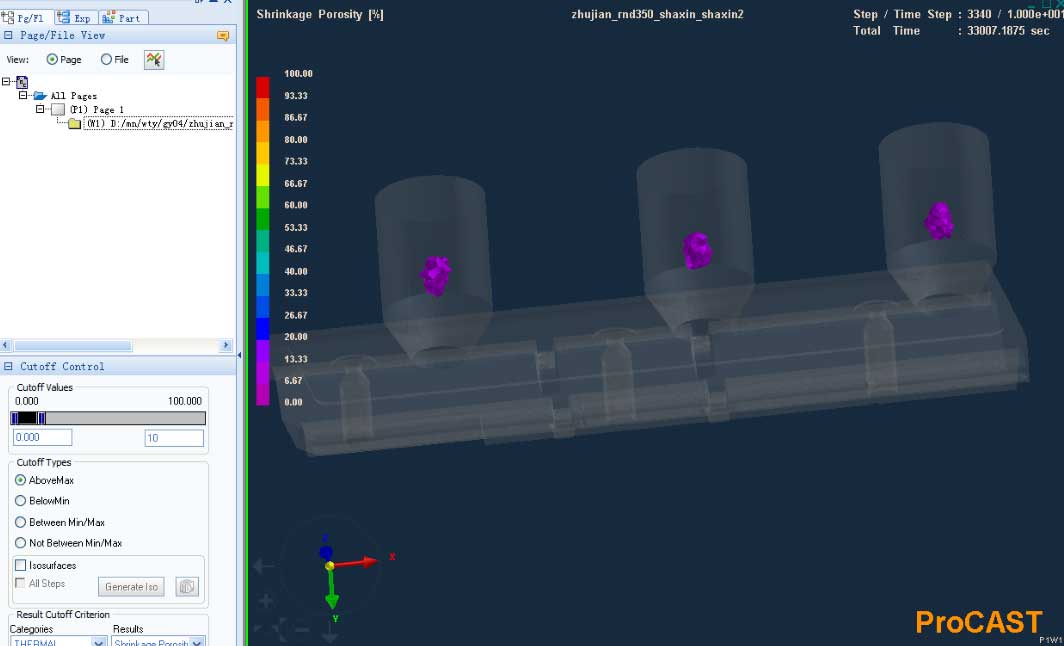The image size is (1064, 646).
Task: Click the faint plus zoom-in view control
Action: pos(265,601)
